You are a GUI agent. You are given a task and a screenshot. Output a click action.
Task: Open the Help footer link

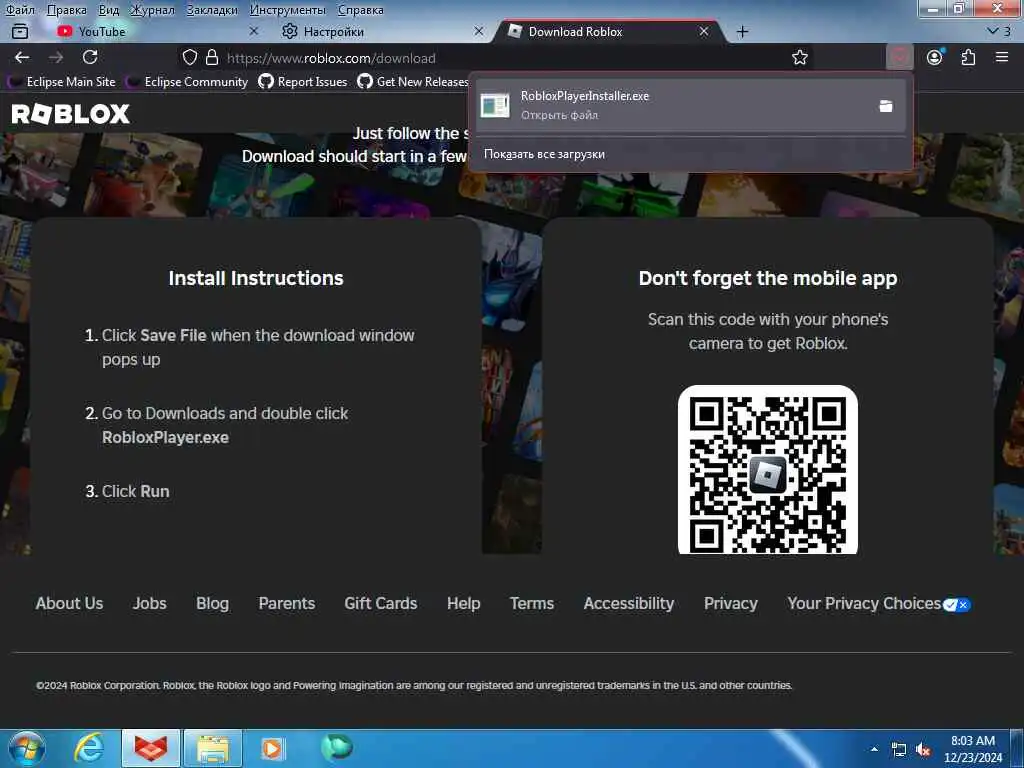464,603
